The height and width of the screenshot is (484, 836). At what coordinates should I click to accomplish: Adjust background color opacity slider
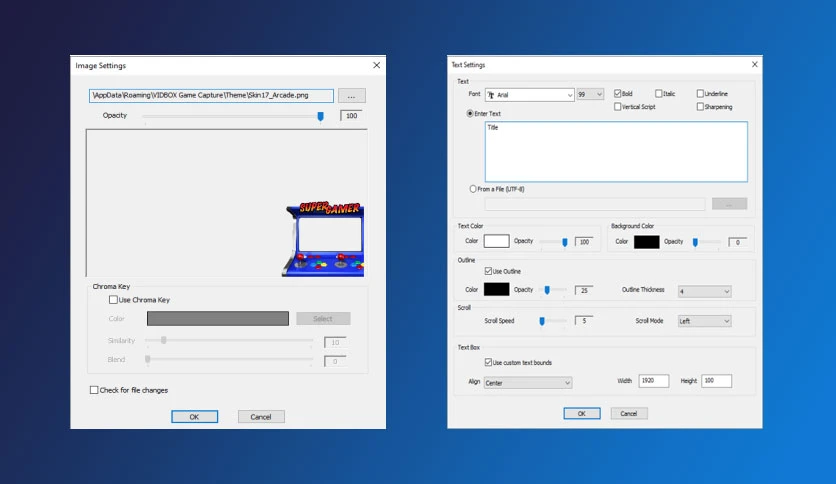pyautogui.click(x=695, y=243)
